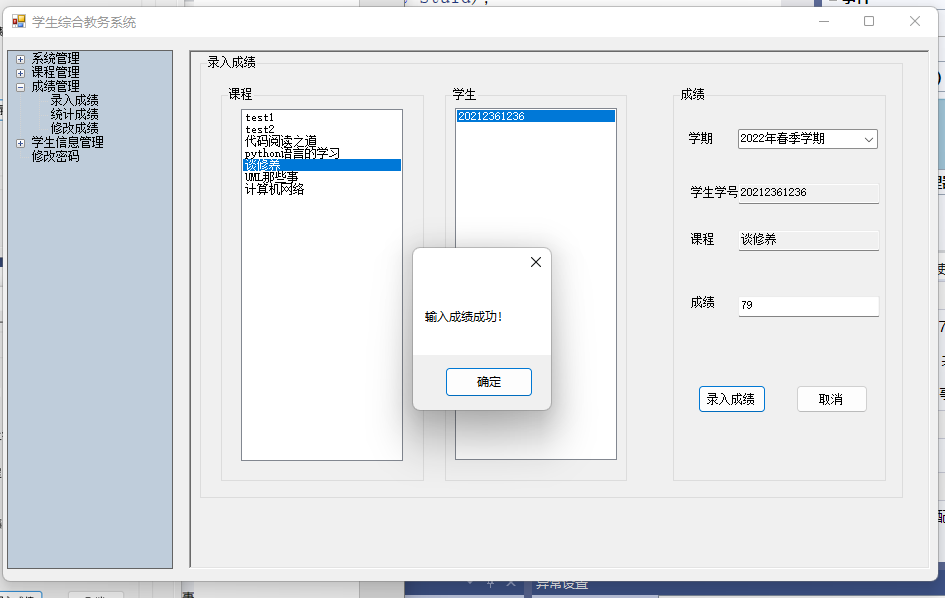Select course 计算机网络
945x598 pixels.
[322, 189]
